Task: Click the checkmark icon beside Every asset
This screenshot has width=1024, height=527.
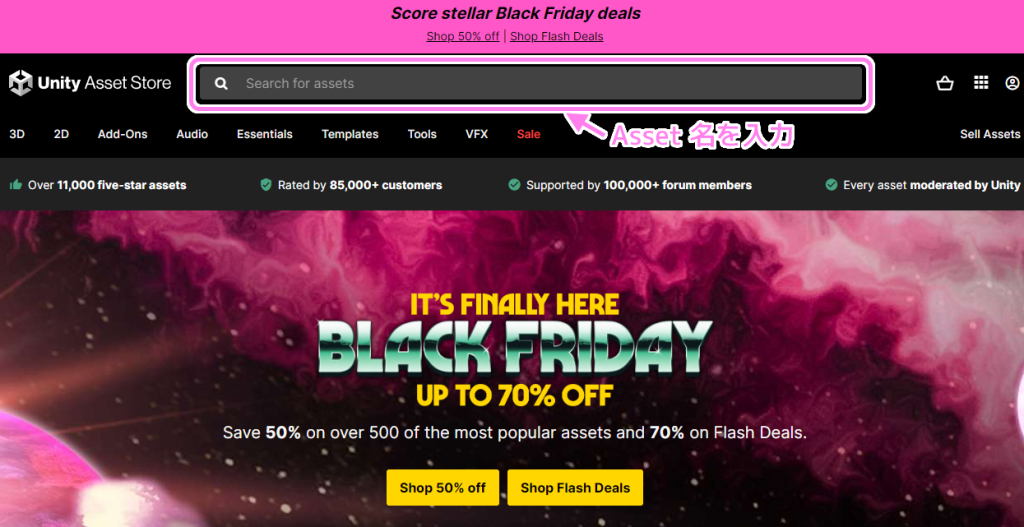Action: point(831,185)
